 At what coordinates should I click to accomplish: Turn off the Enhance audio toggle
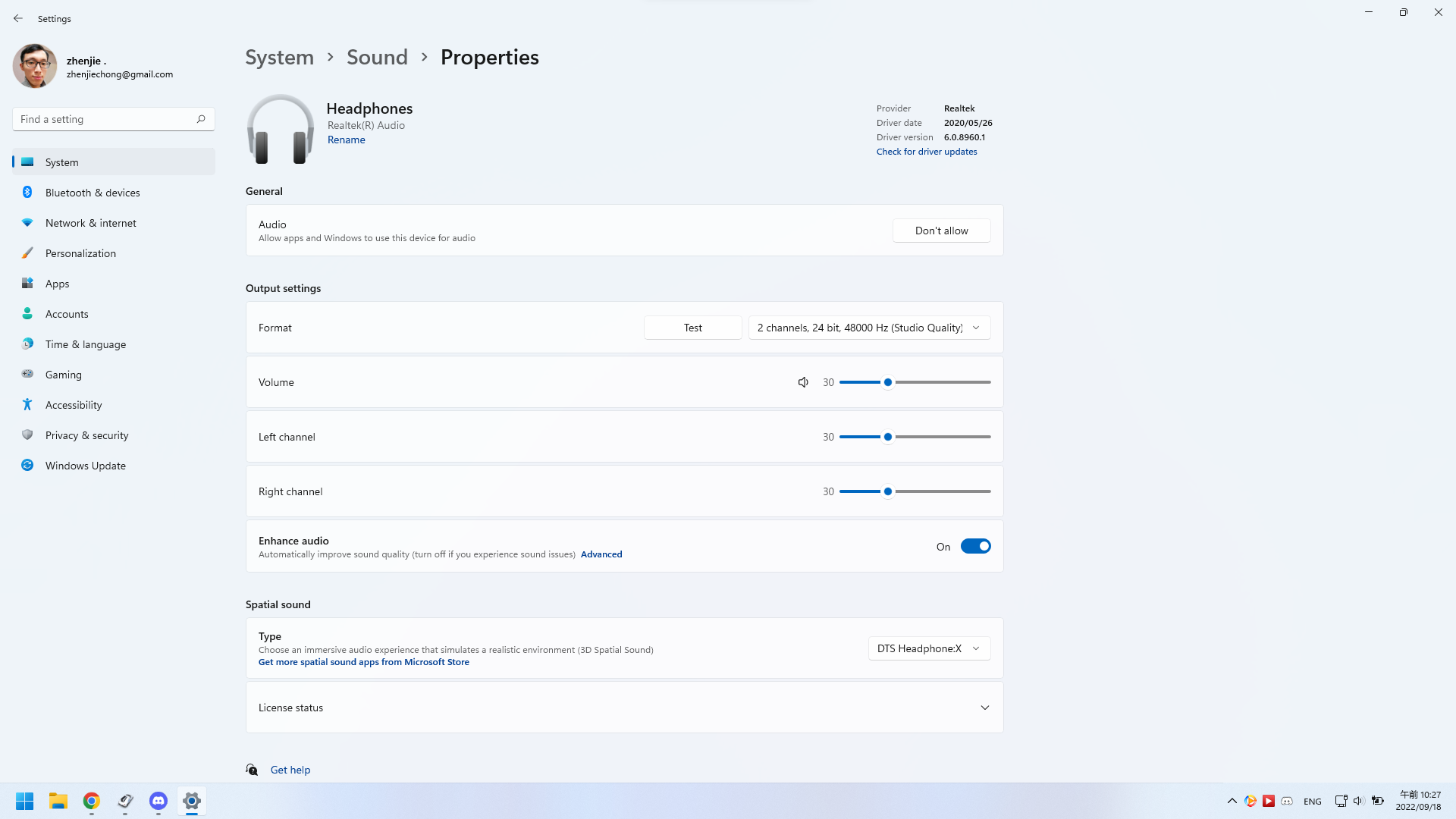click(975, 546)
